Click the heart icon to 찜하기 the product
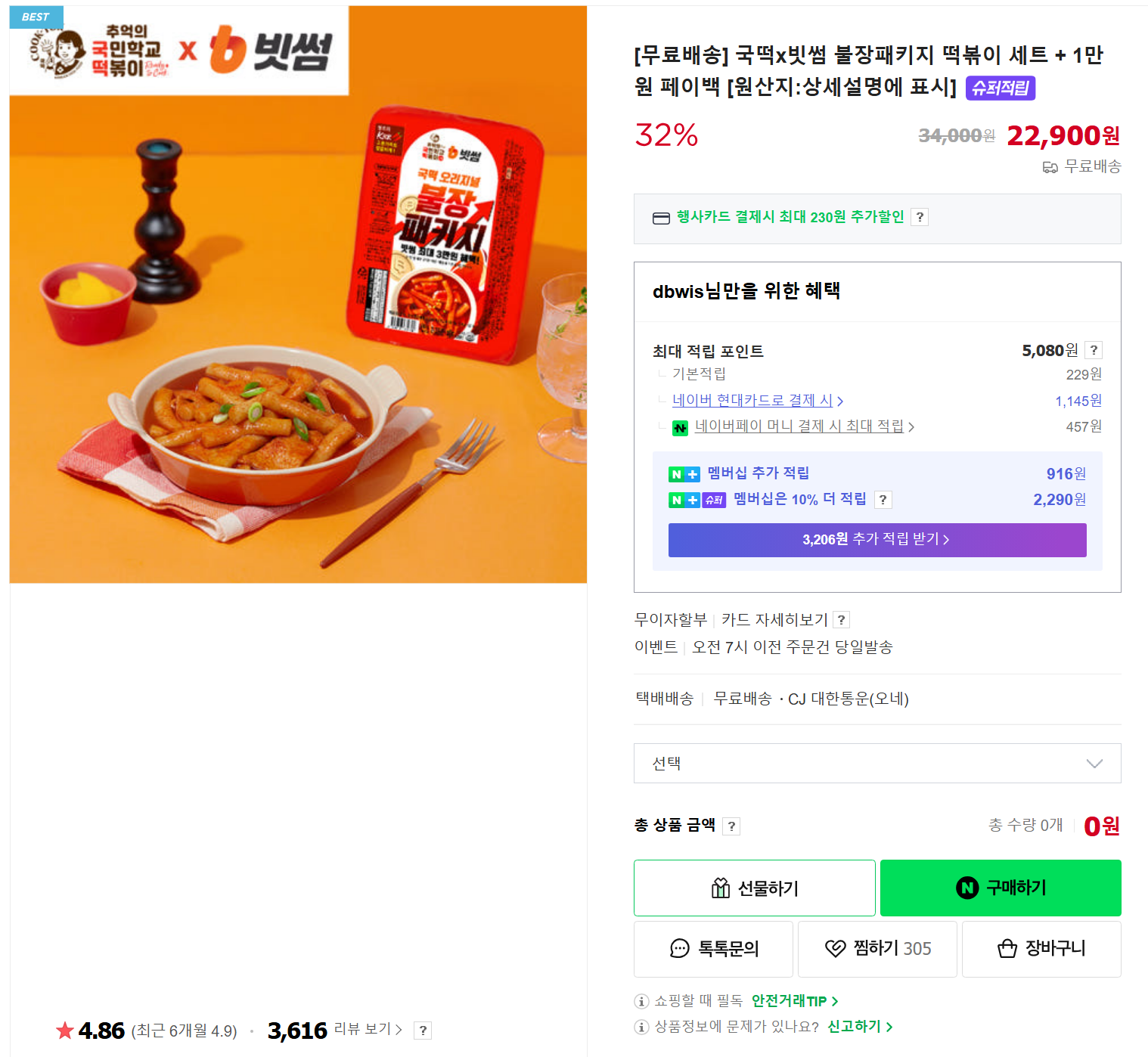This screenshot has height=1057, width=1148. point(836,949)
